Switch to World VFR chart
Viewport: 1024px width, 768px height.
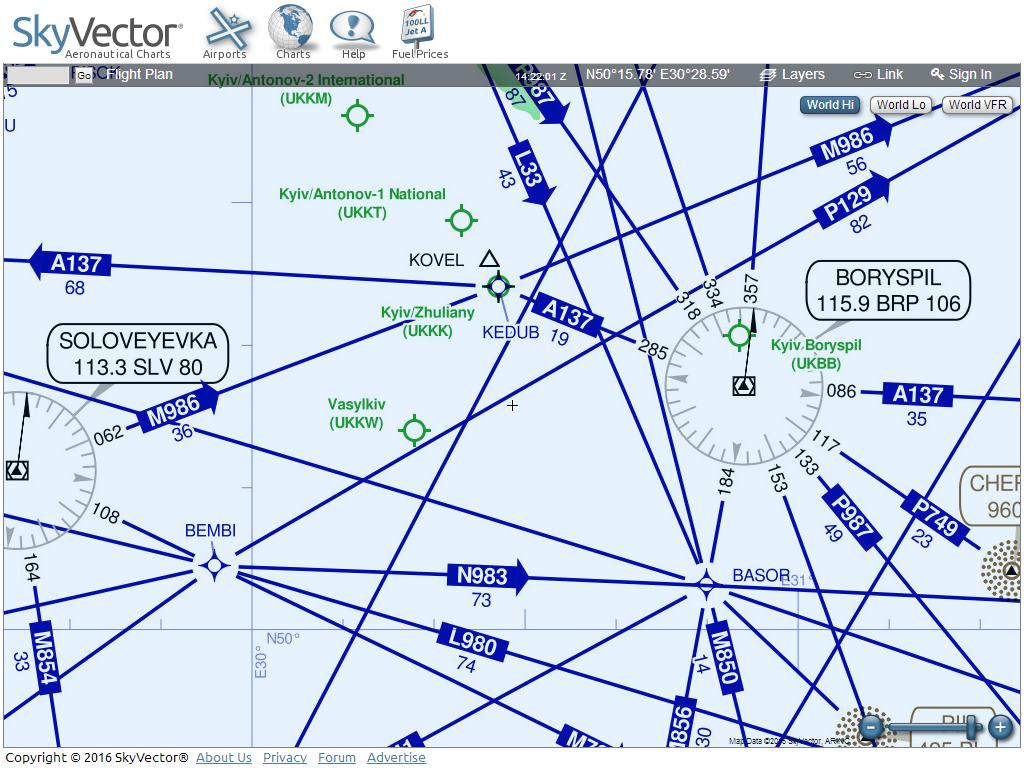point(977,105)
